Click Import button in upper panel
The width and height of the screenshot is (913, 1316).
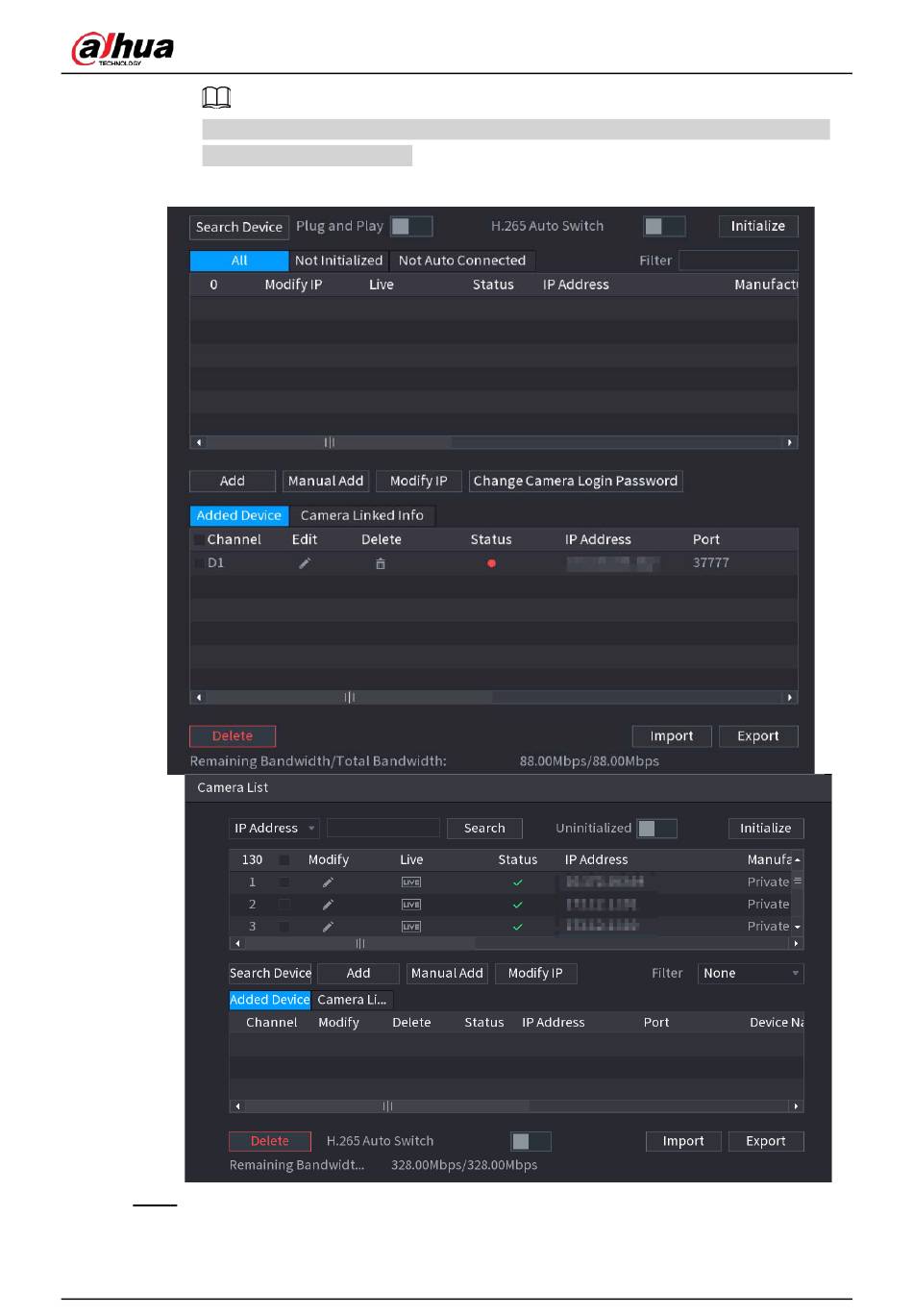click(x=672, y=736)
